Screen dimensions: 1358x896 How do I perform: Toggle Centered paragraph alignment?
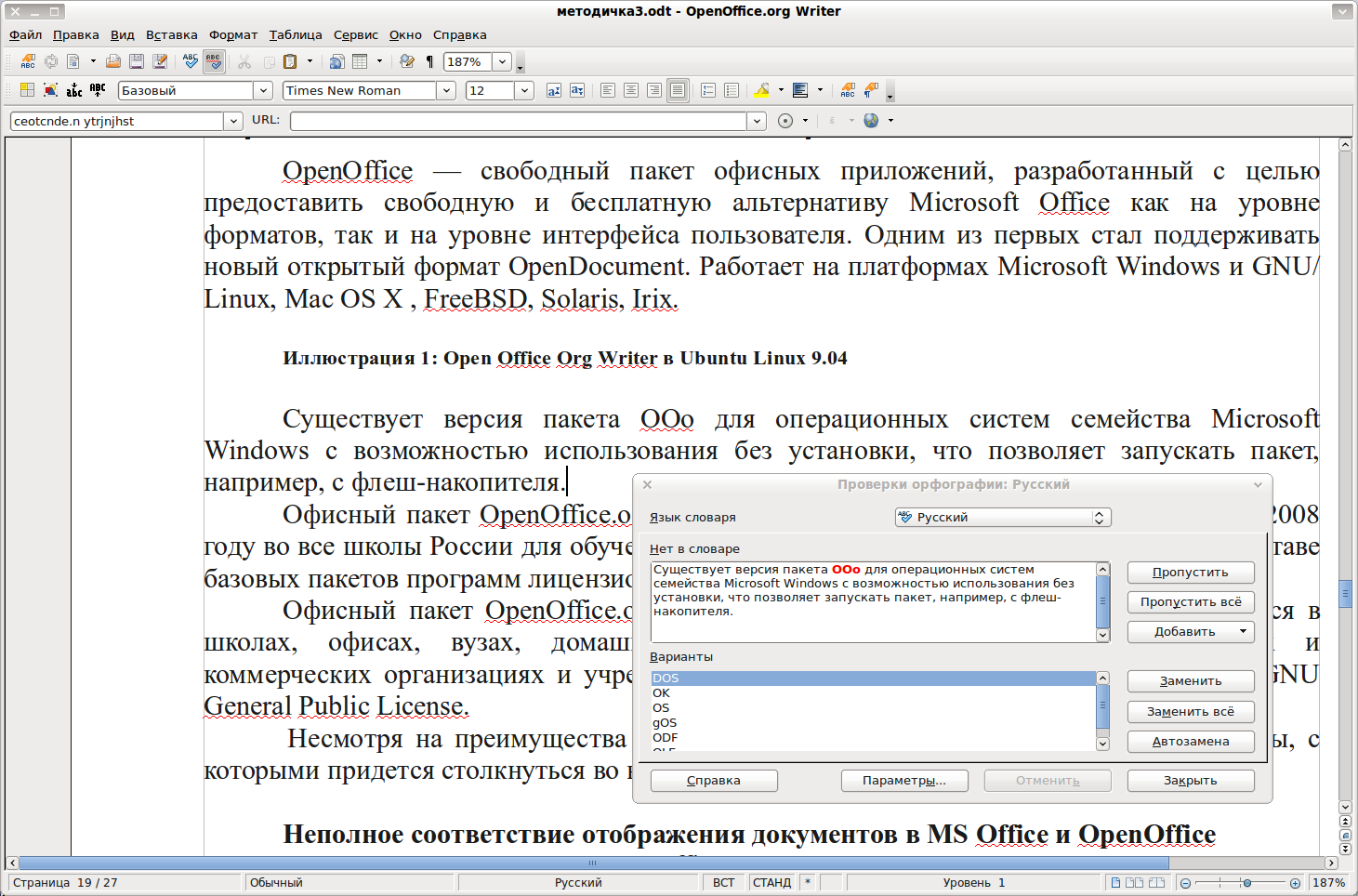631,90
